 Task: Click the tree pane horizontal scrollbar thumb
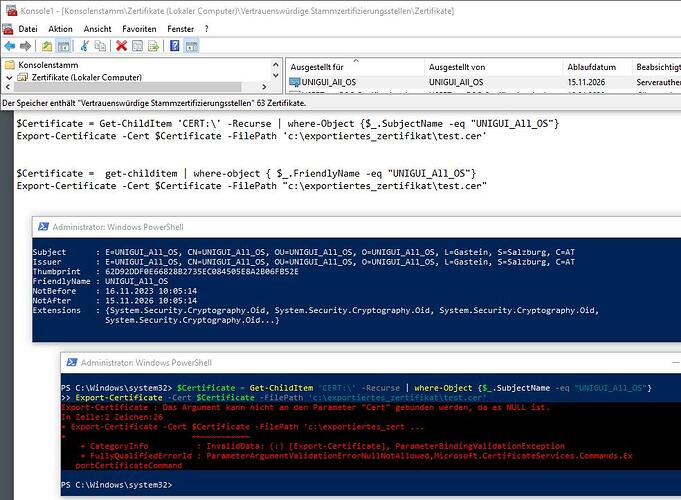tap(127, 87)
